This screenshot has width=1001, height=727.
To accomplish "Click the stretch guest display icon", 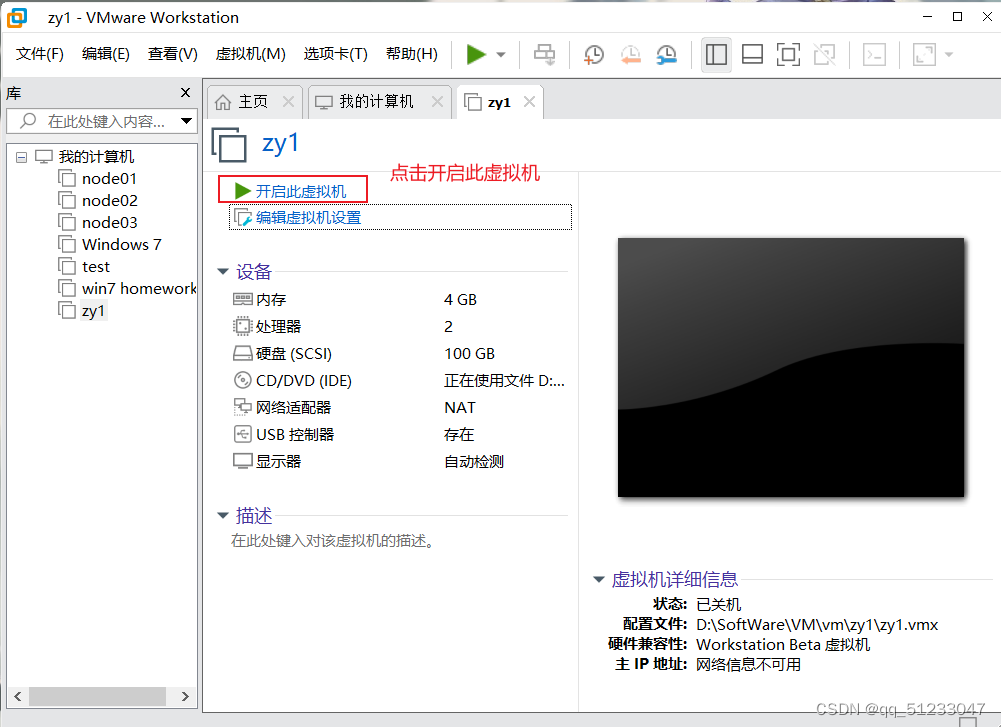I will click(x=924, y=54).
